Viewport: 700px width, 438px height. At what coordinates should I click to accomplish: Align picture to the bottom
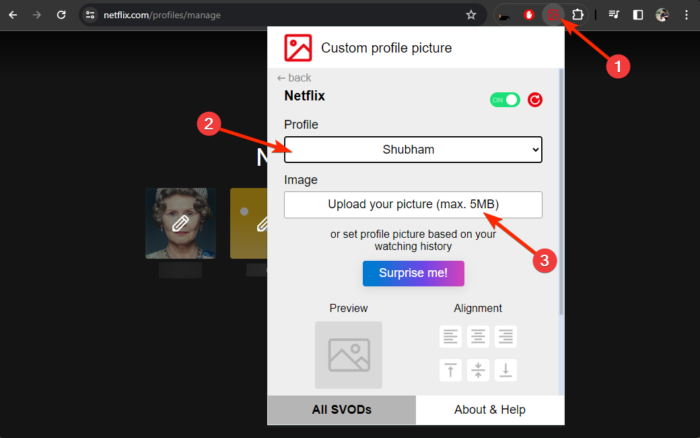[x=505, y=370]
